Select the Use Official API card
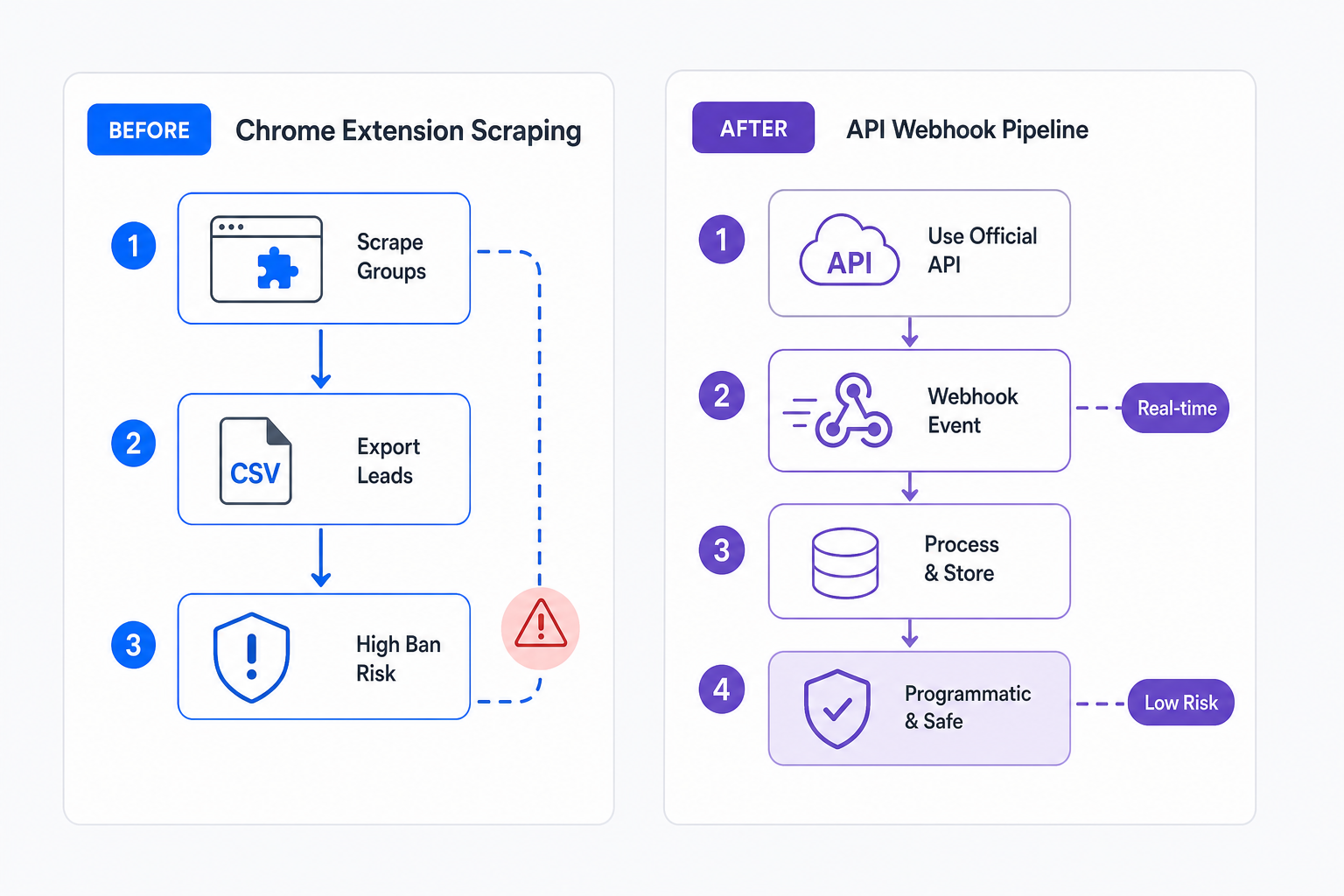The height and width of the screenshot is (896, 1344). (x=920, y=253)
